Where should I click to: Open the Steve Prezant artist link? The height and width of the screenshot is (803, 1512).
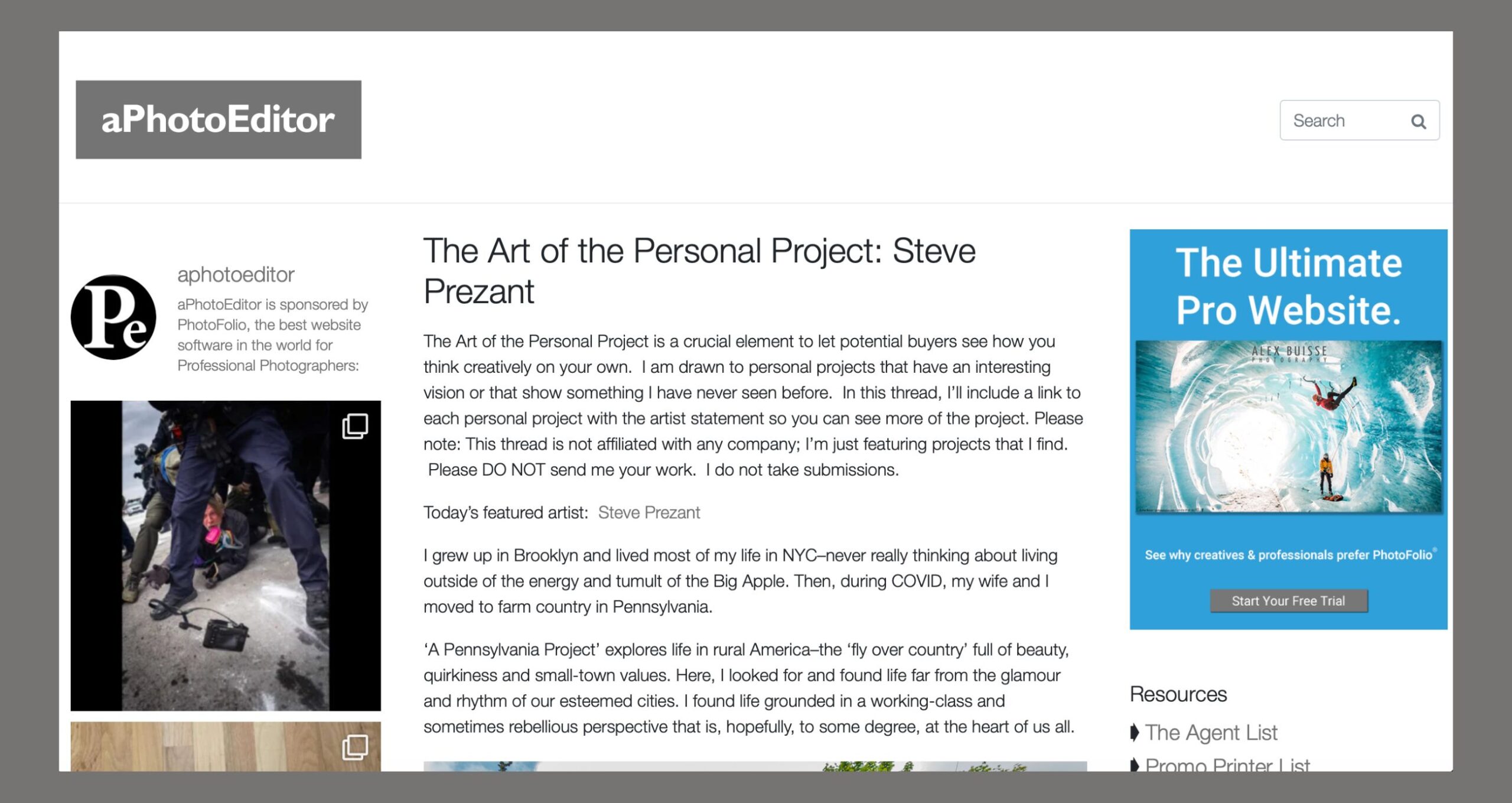point(649,512)
